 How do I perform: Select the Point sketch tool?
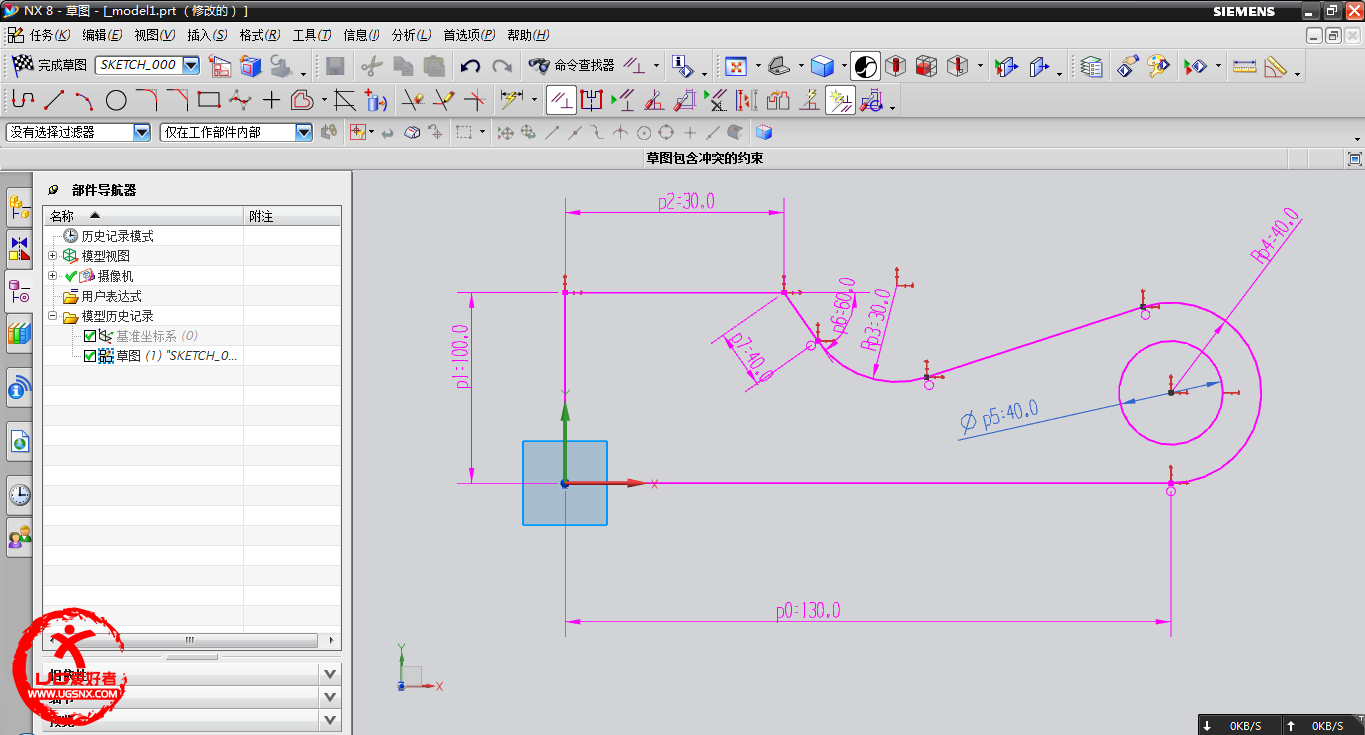point(271,100)
